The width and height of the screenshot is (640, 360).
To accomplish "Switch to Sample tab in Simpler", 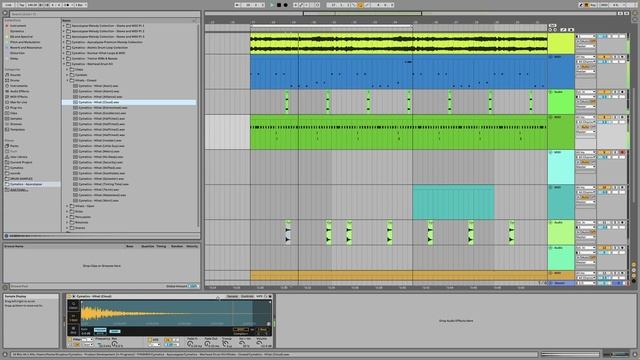I will click(232, 296).
